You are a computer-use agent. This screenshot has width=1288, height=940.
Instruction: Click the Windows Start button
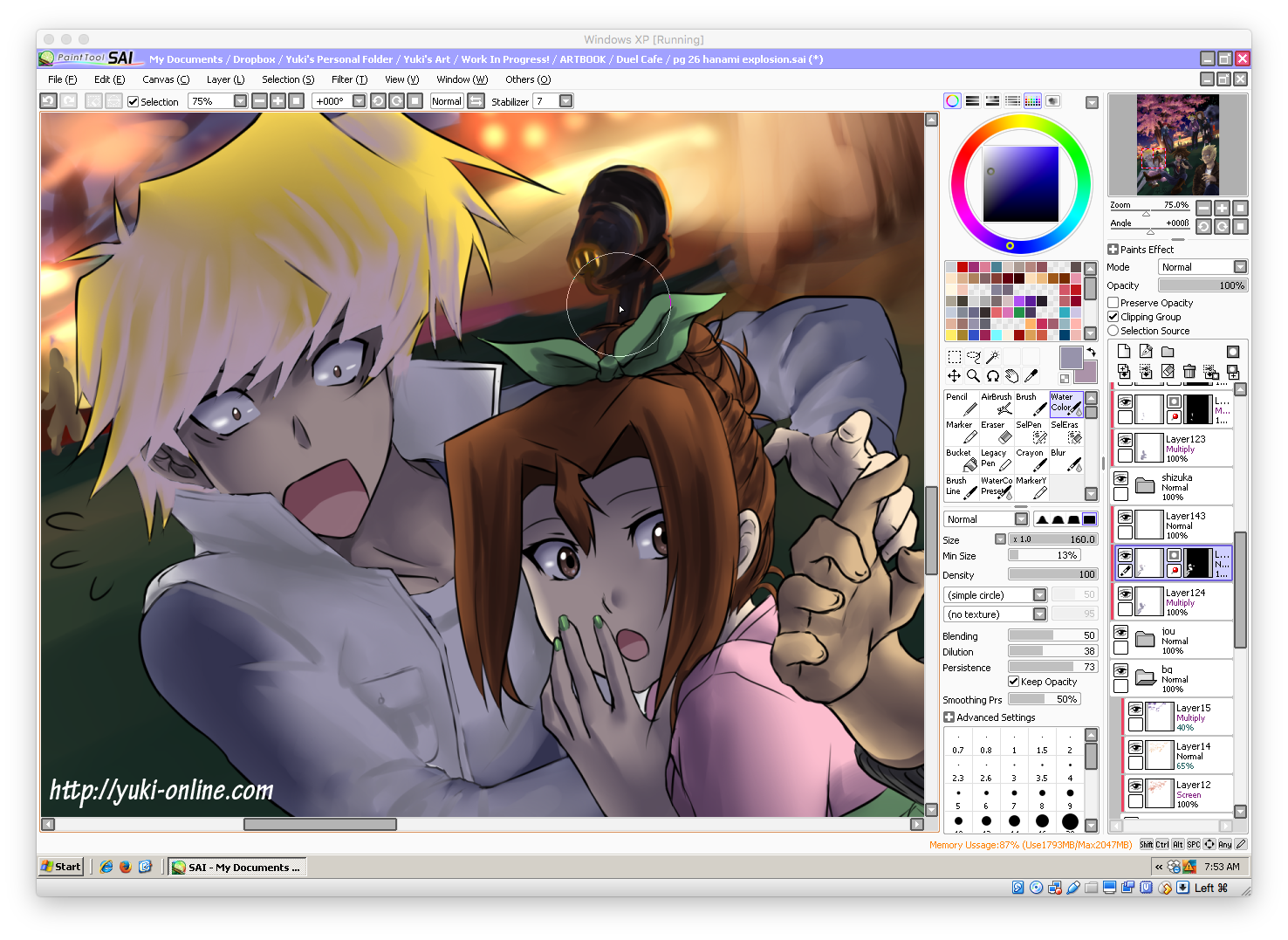61,867
